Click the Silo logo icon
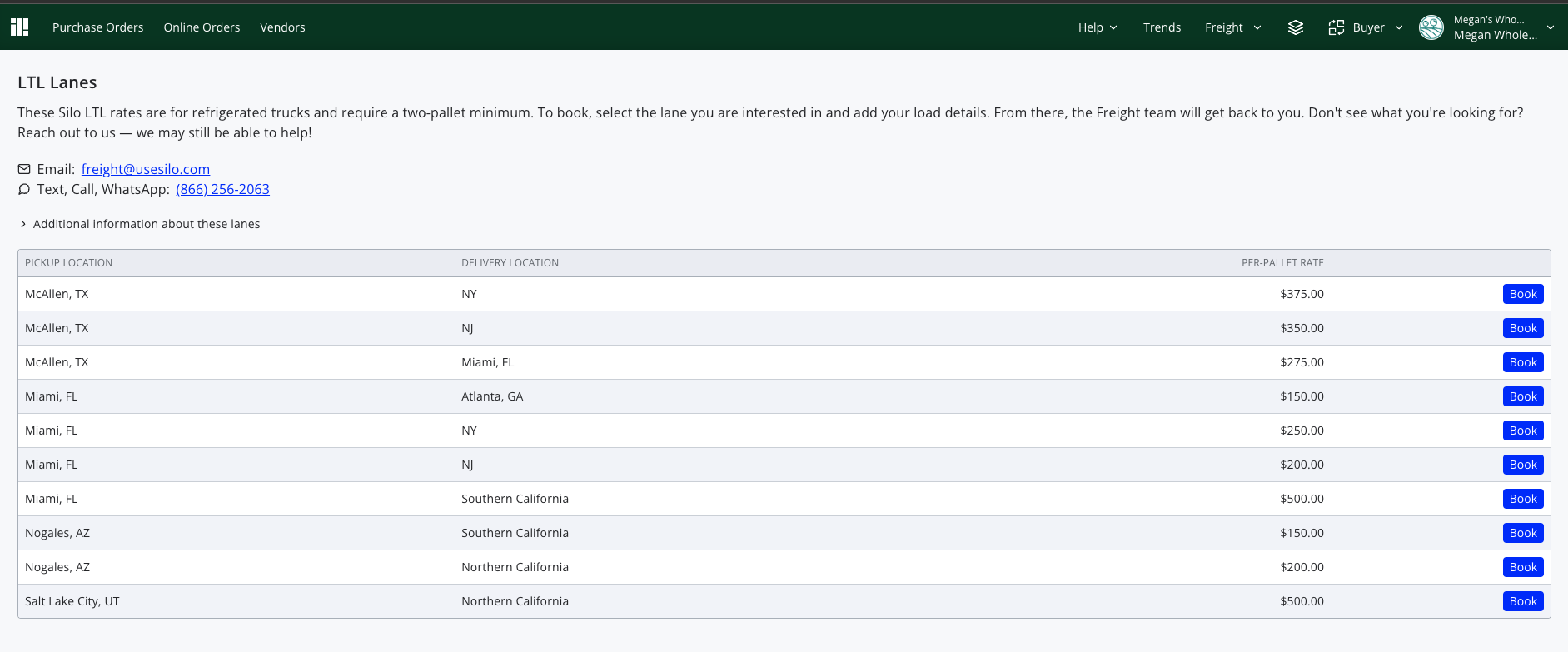This screenshot has width=1568, height=652. click(x=20, y=27)
